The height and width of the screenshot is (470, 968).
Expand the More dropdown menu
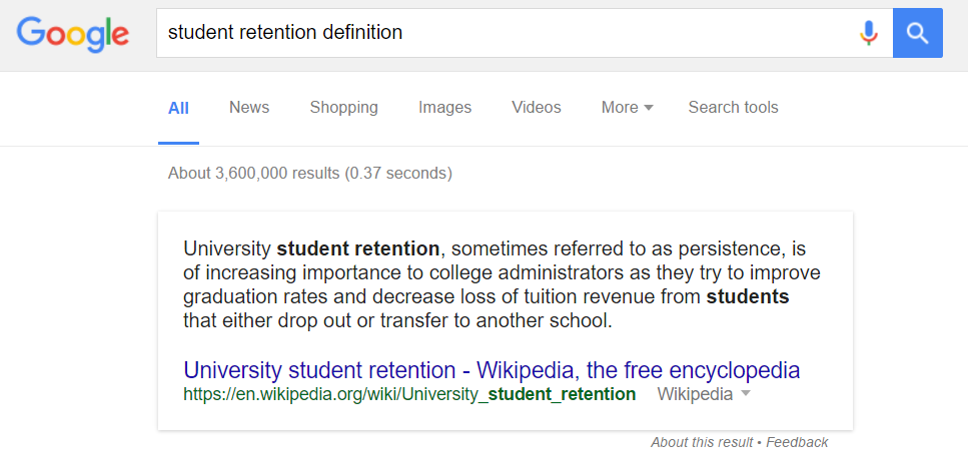[x=627, y=107]
